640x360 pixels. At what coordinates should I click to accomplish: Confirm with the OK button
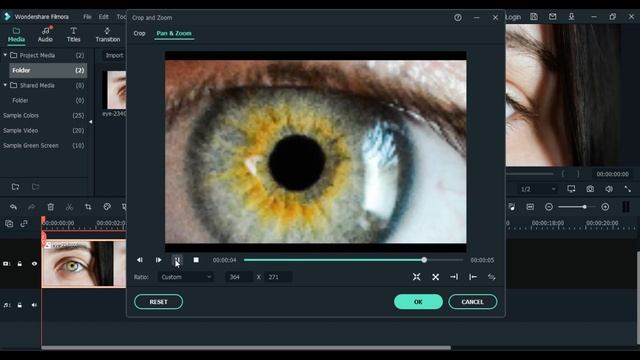418,302
